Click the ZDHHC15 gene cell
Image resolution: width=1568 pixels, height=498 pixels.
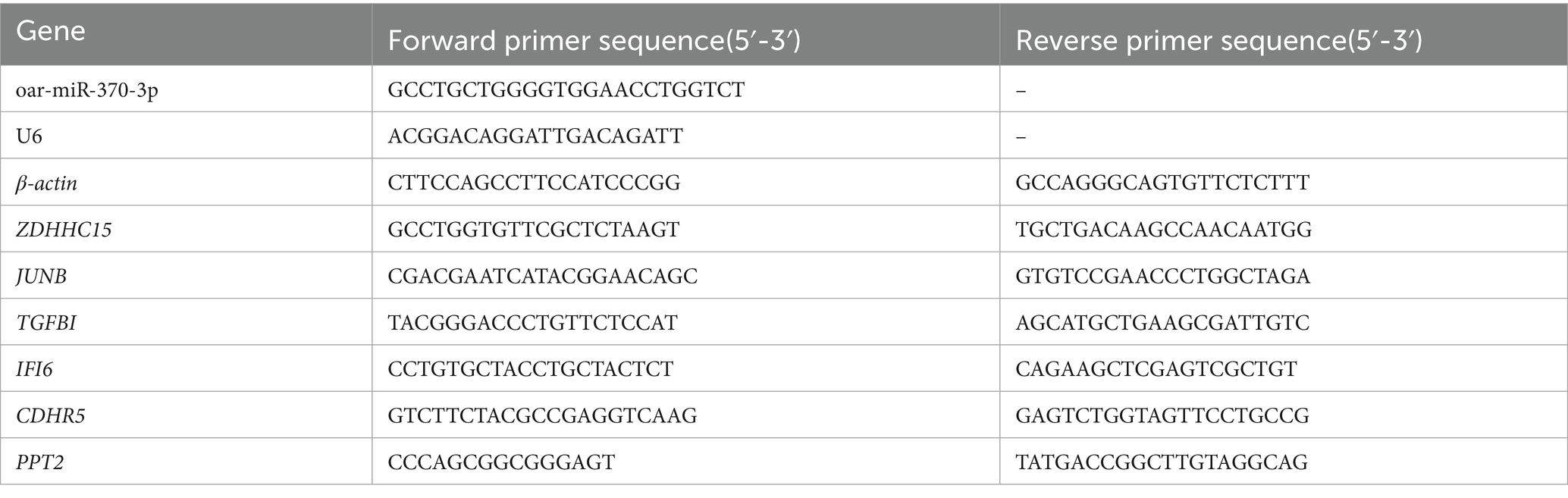point(64,230)
